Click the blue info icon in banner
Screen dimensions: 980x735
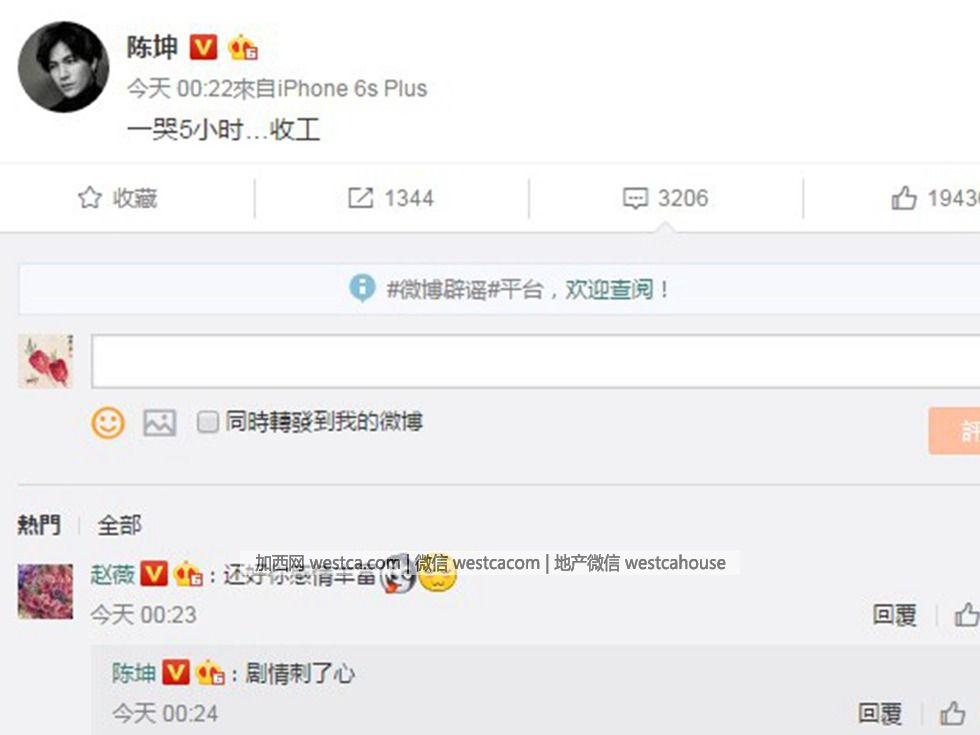pyautogui.click(x=362, y=288)
